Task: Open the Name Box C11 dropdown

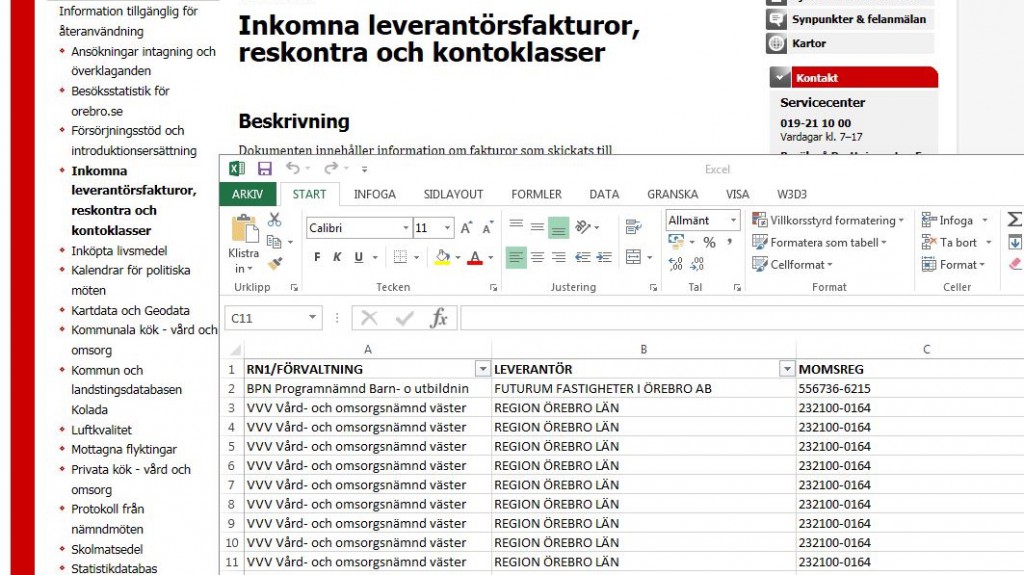Action: click(x=312, y=318)
